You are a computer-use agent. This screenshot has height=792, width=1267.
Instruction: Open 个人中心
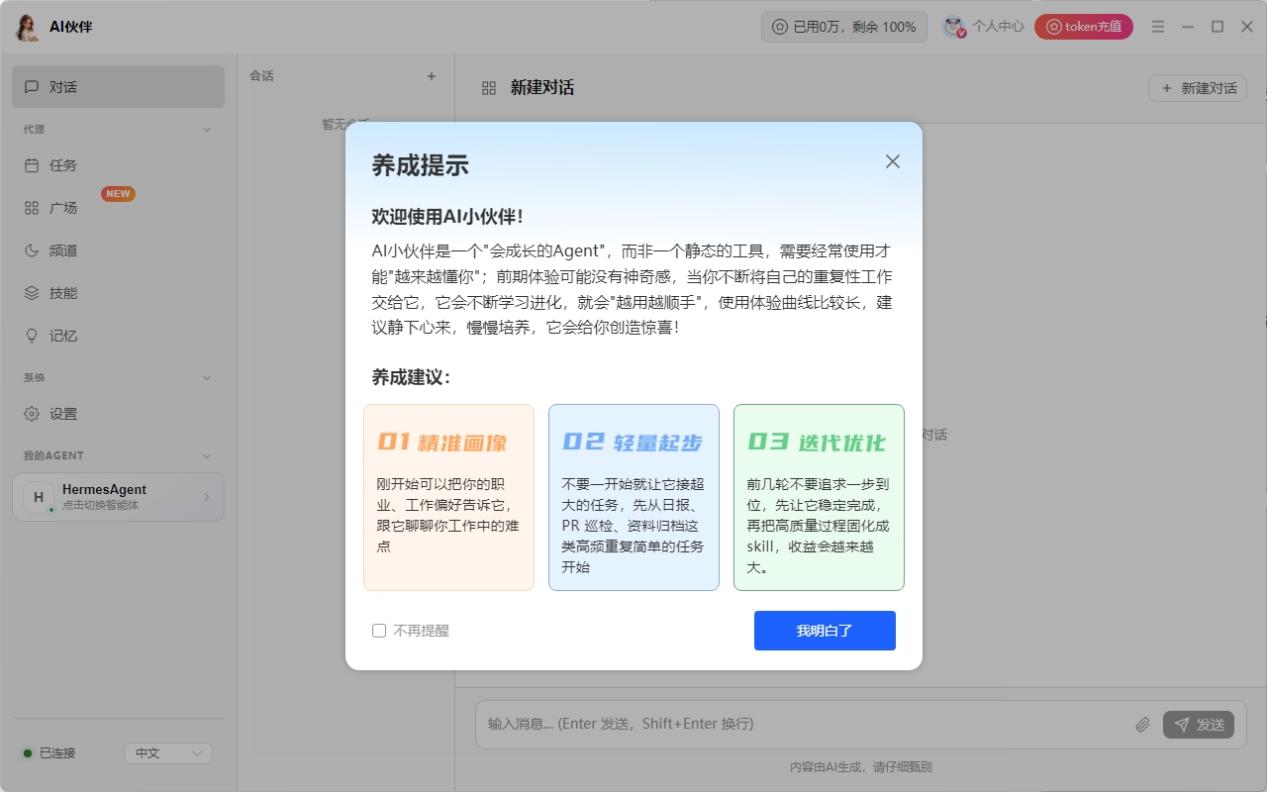(984, 27)
